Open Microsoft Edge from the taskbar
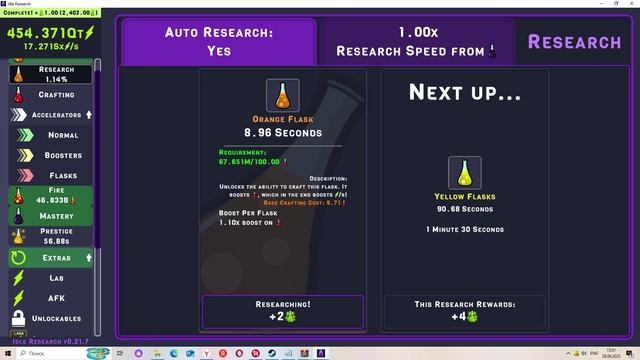 [174, 353]
